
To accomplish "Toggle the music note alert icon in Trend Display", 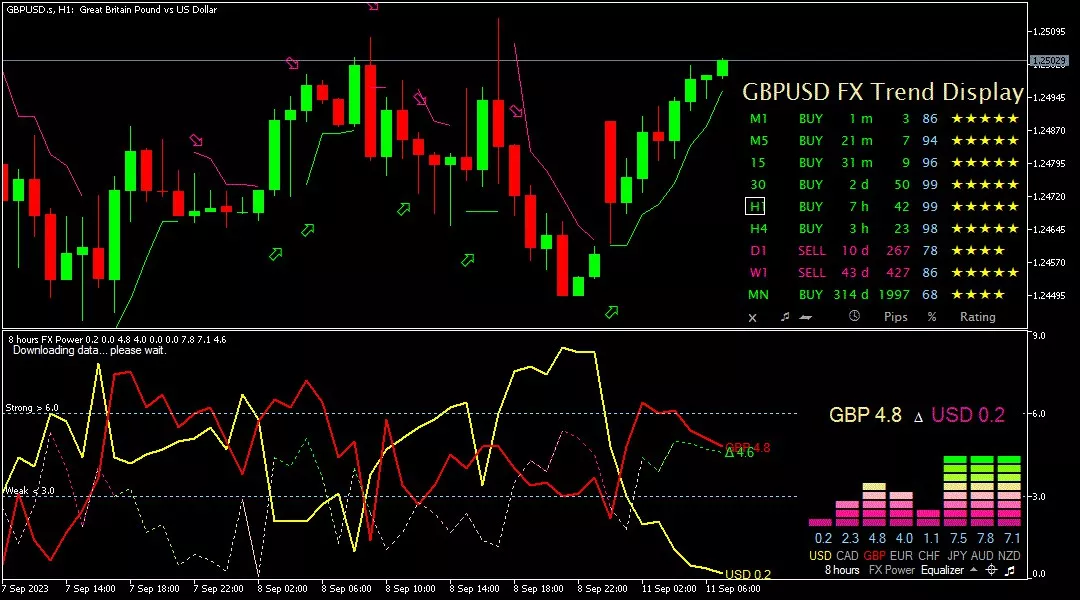I will tap(785, 317).
